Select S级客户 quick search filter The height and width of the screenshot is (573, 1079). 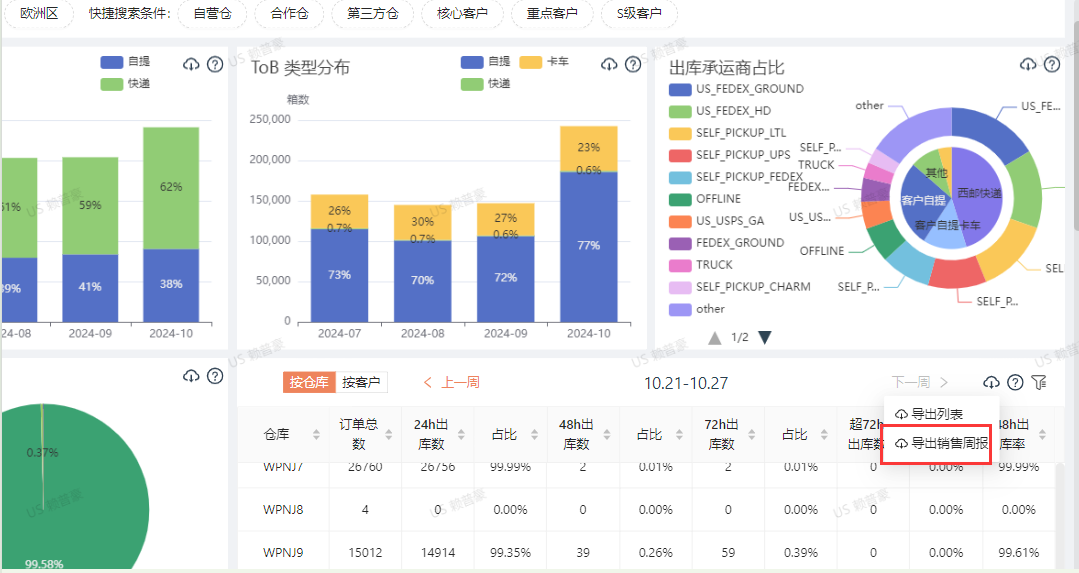click(639, 14)
